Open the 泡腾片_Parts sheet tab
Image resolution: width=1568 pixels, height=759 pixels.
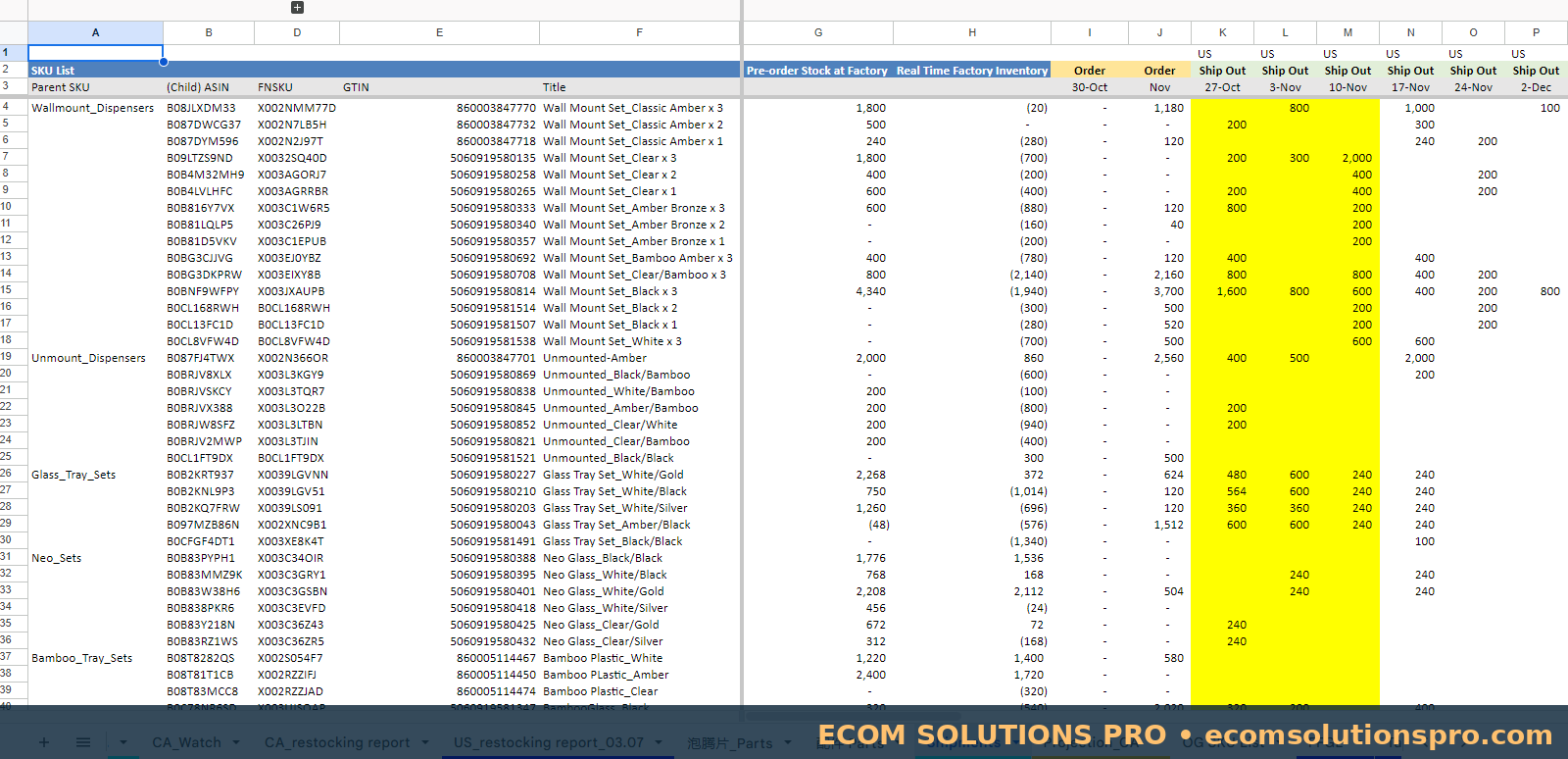point(729,743)
